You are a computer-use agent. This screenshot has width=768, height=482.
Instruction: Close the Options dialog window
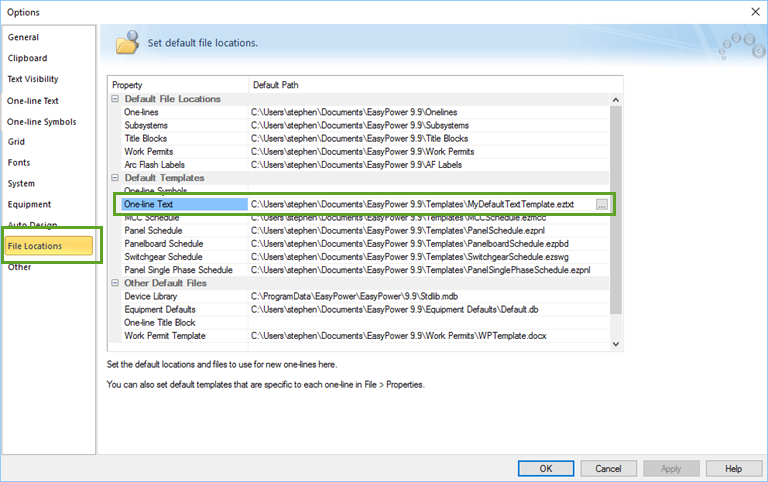[755, 12]
